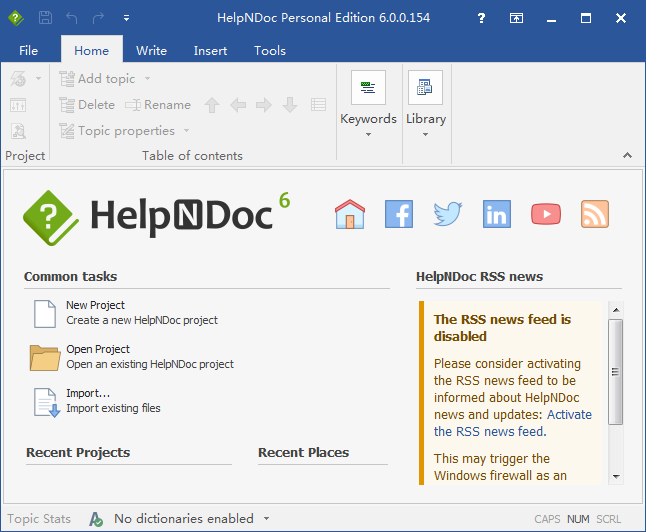This screenshot has width=646, height=532.
Task: Click RSS news scrollbar down arrow
Action: coord(616,477)
